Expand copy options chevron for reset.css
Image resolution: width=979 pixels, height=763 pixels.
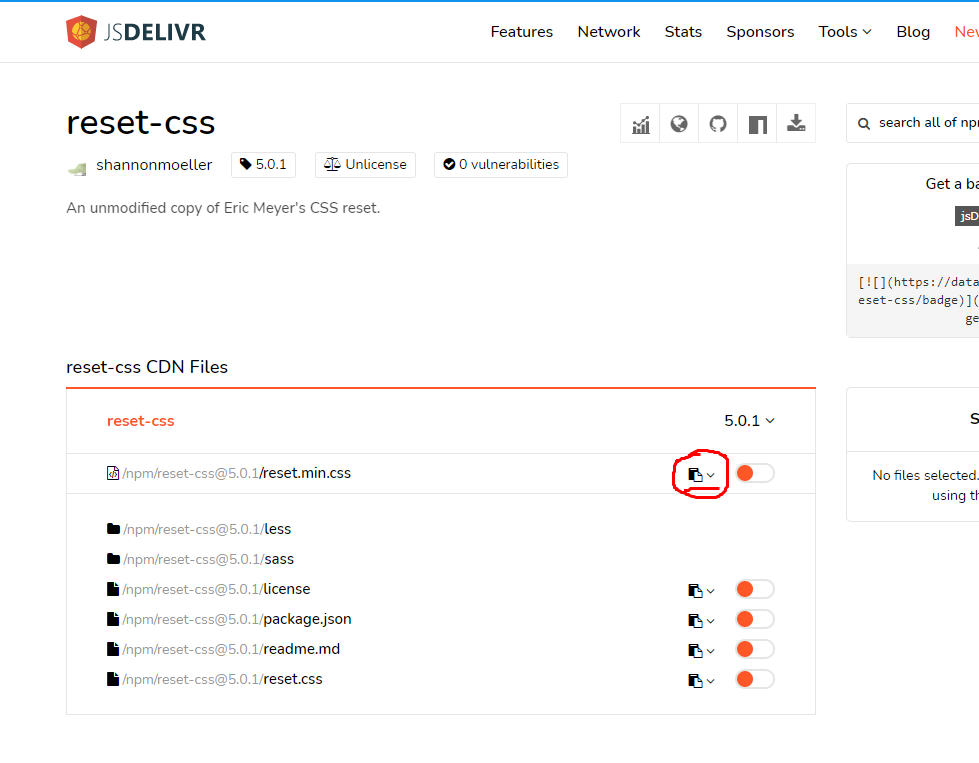[711, 681]
